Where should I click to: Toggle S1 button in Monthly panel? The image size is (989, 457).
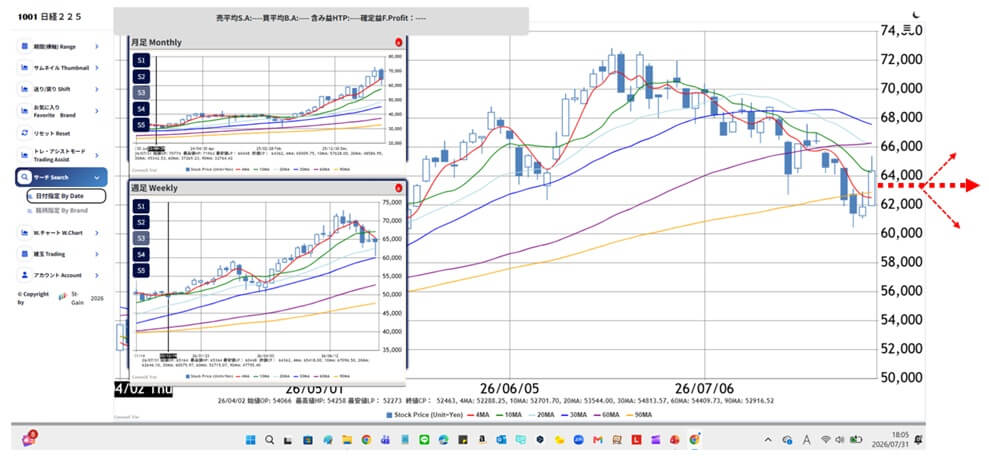pos(141,60)
